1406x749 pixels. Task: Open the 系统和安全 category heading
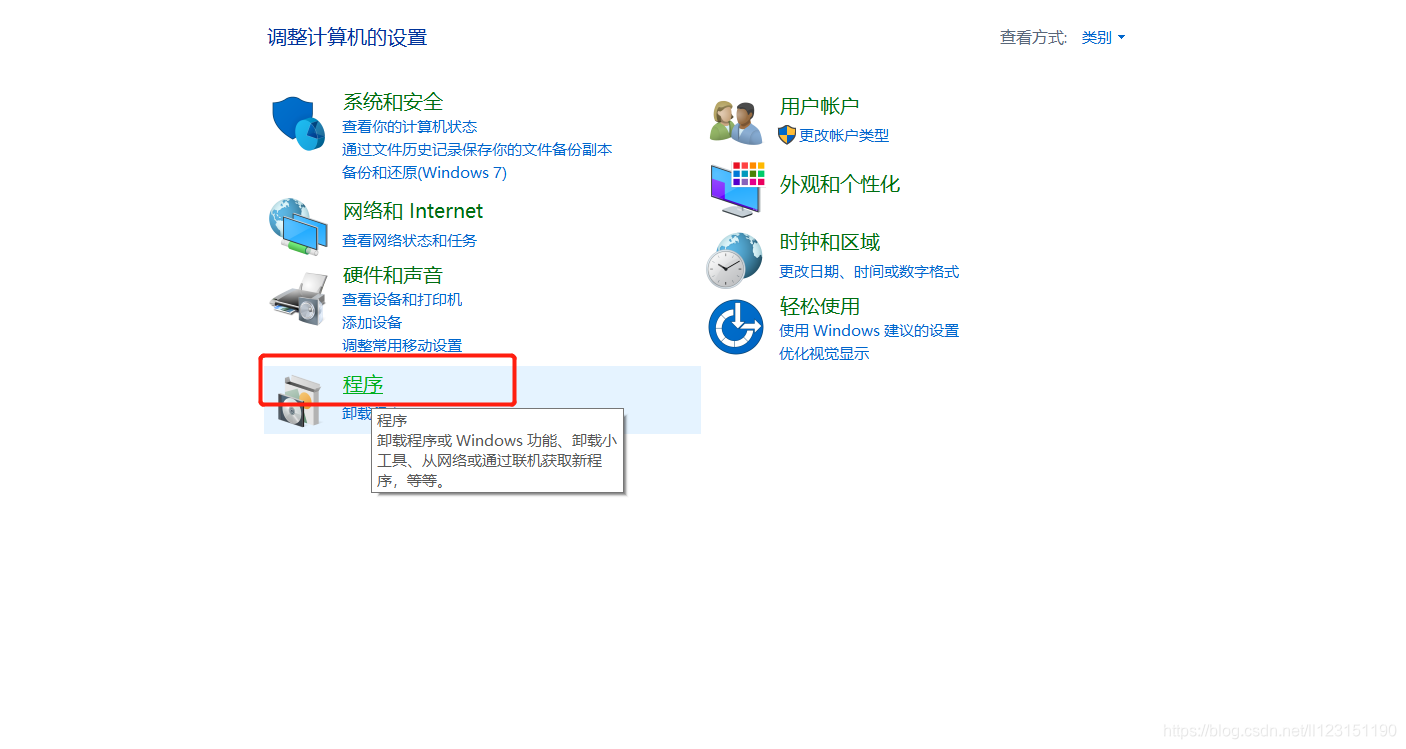(x=393, y=102)
